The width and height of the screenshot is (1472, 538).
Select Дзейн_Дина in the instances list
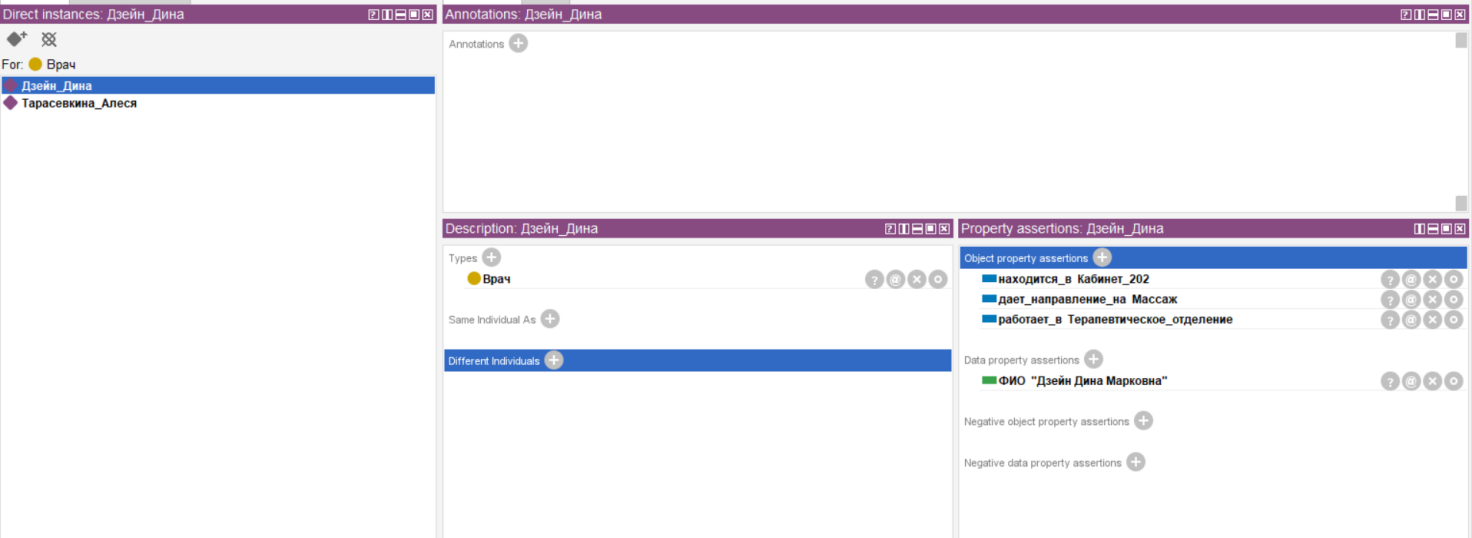coord(218,86)
